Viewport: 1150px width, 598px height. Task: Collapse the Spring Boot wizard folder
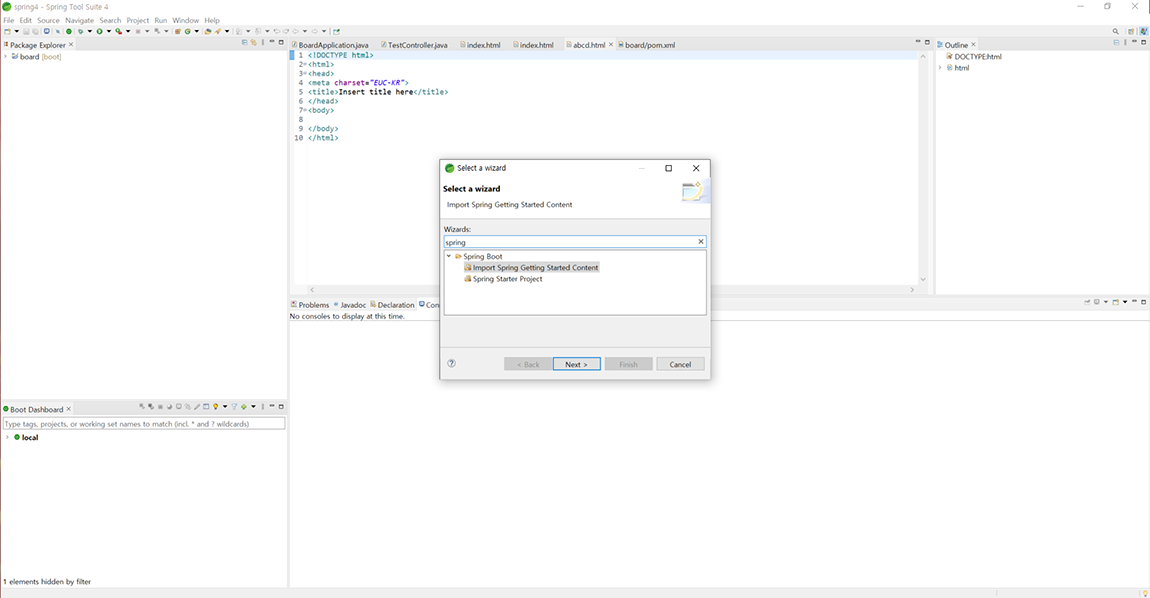[x=449, y=256]
